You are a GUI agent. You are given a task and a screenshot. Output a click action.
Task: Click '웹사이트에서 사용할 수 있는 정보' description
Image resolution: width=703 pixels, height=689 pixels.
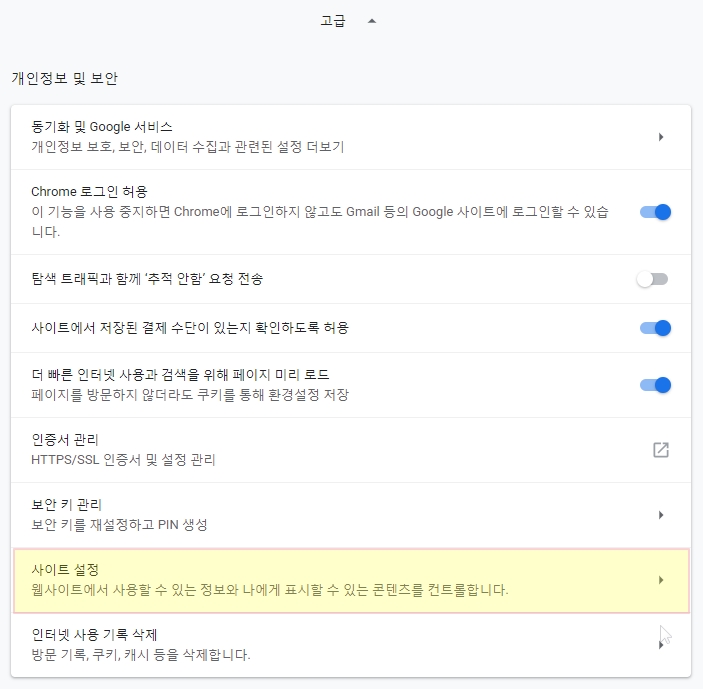click(270, 590)
